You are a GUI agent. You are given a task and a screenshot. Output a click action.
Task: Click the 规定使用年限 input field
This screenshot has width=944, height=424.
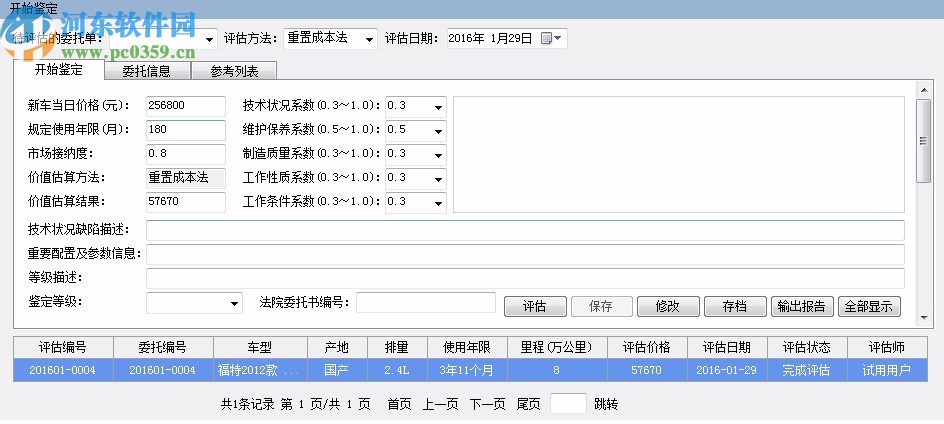(185, 130)
